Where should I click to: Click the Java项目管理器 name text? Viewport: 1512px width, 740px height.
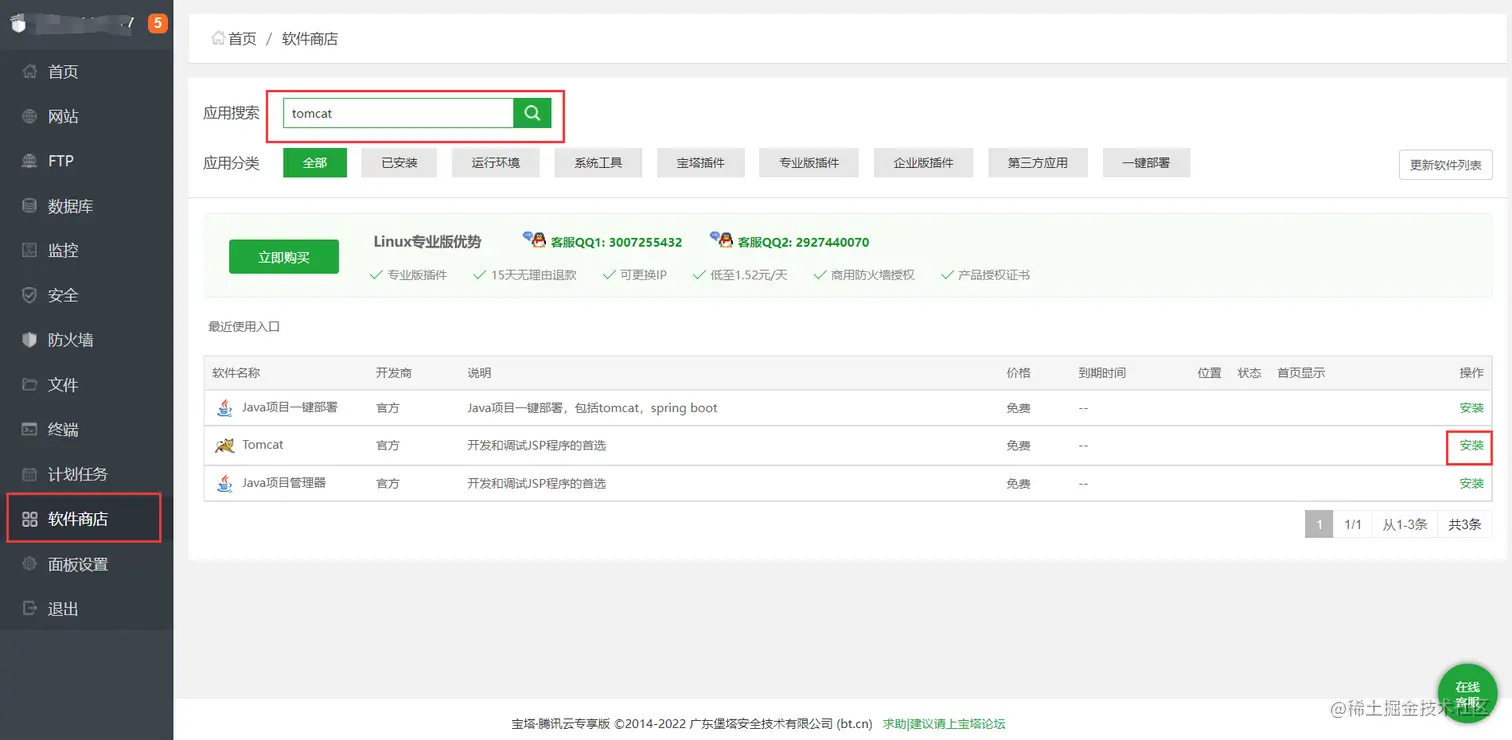click(x=284, y=483)
